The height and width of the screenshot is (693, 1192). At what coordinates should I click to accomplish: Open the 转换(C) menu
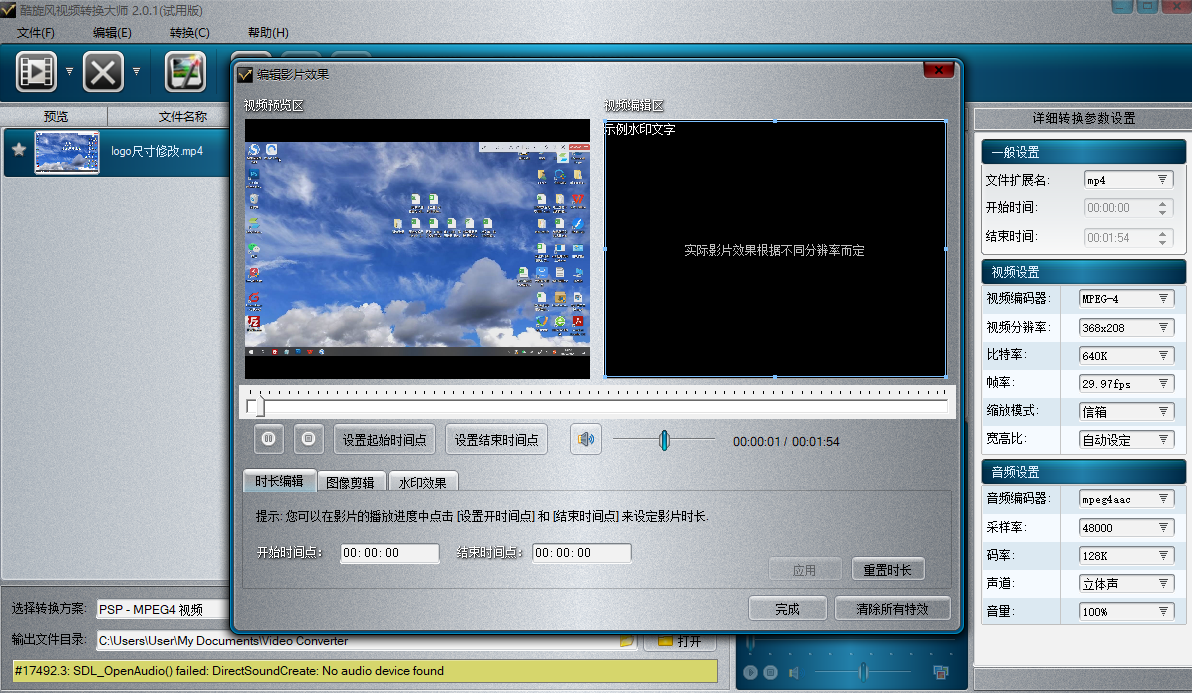pyautogui.click(x=189, y=33)
